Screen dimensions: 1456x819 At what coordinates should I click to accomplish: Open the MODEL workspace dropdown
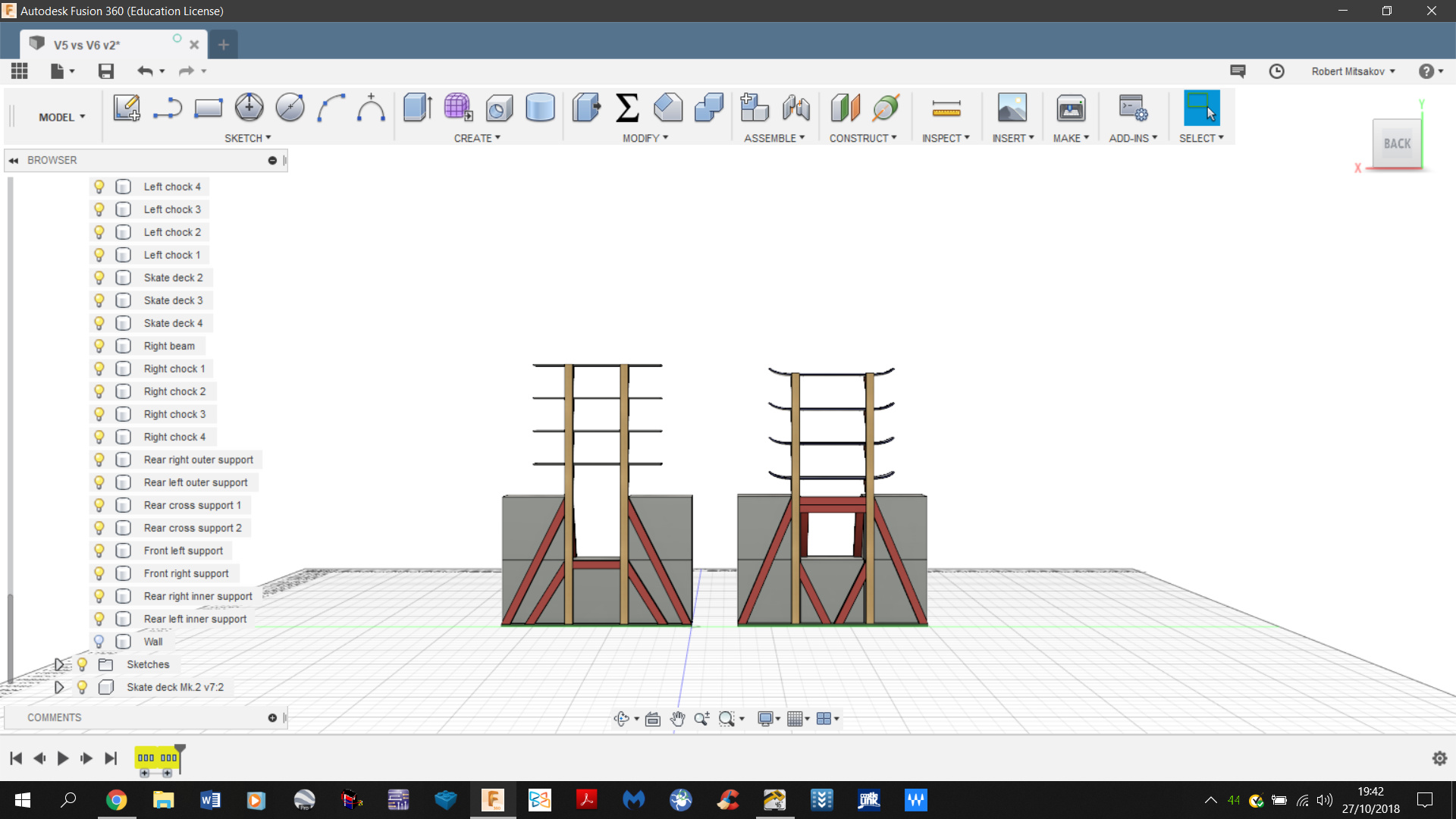coord(62,118)
